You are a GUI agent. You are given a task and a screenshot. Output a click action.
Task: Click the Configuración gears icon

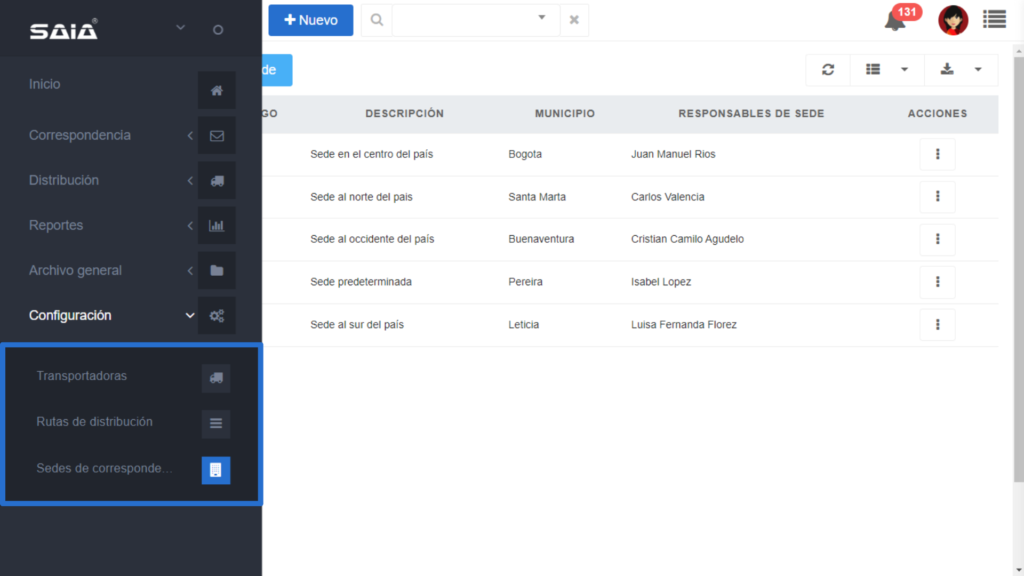[x=216, y=316]
